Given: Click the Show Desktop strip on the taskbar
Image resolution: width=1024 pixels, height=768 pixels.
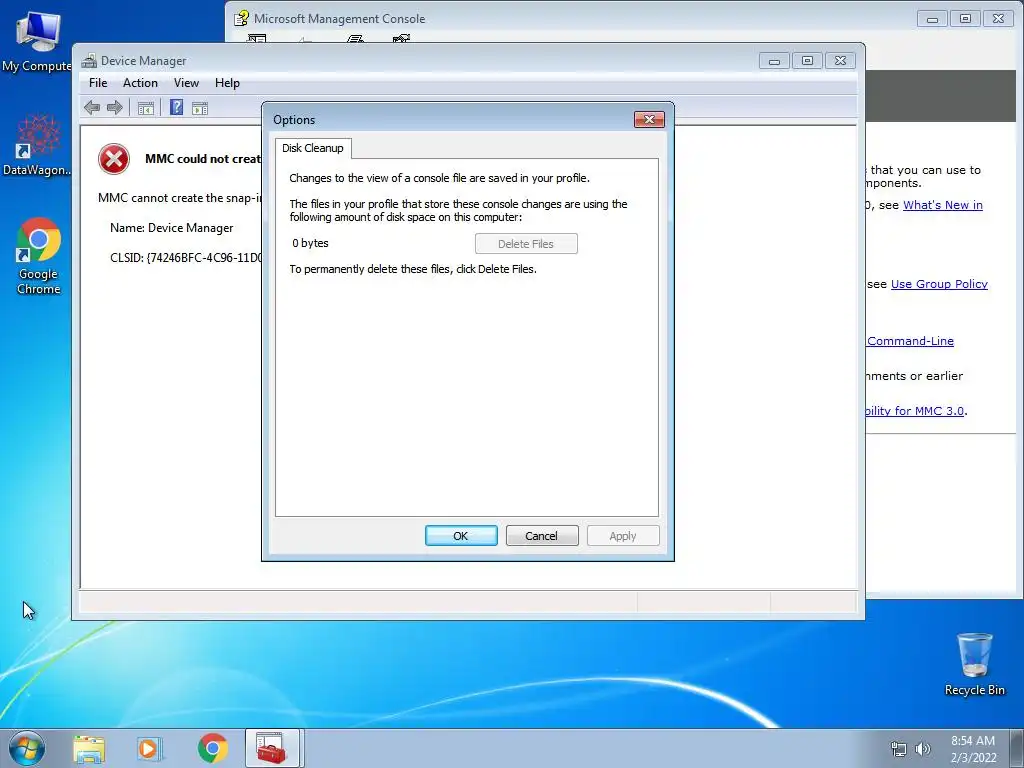Looking at the screenshot, I should click(x=1017, y=748).
